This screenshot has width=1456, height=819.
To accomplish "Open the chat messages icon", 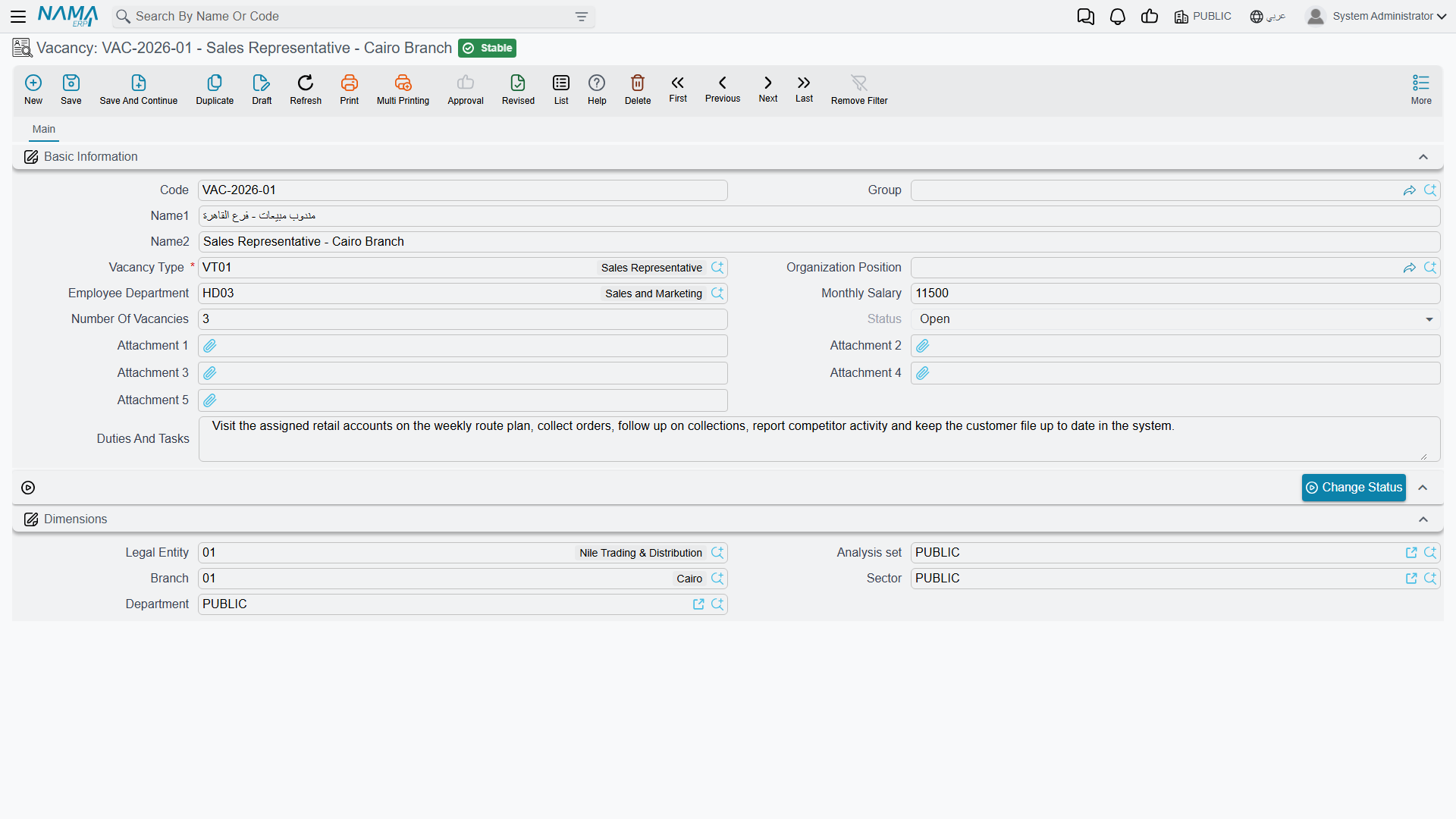I will (1086, 17).
